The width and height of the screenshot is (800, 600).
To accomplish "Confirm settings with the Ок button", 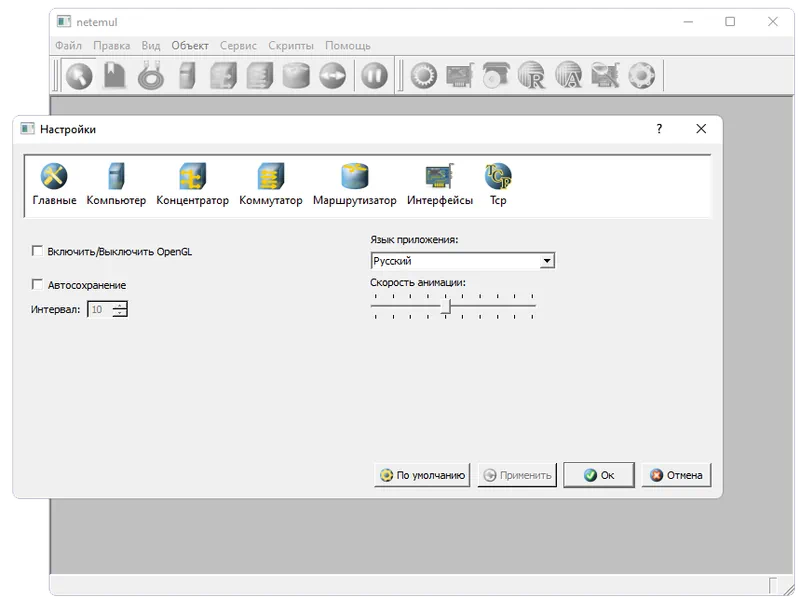I will [599, 475].
